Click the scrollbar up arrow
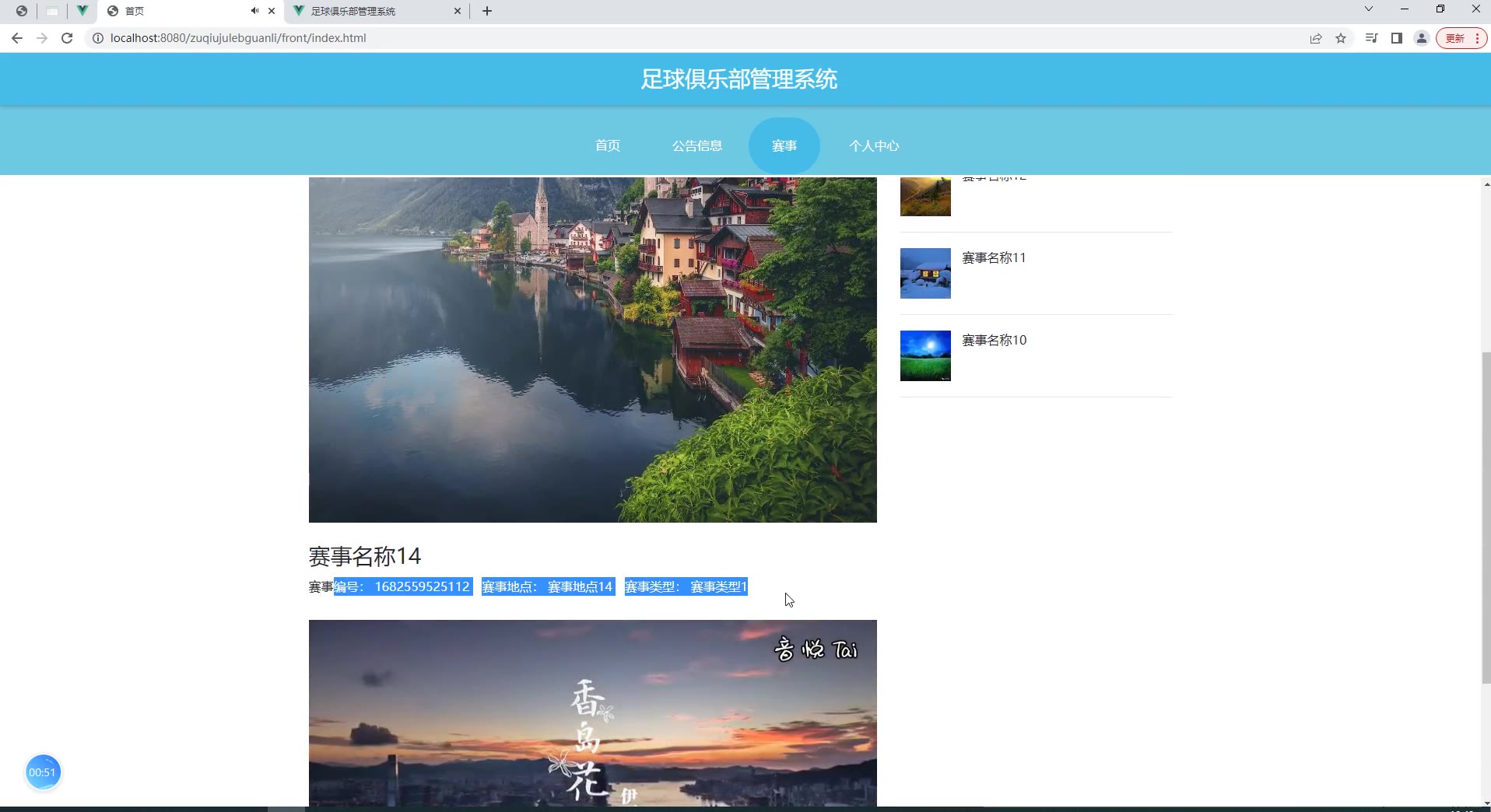The width and height of the screenshot is (1491, 812). click(1486, 184)
